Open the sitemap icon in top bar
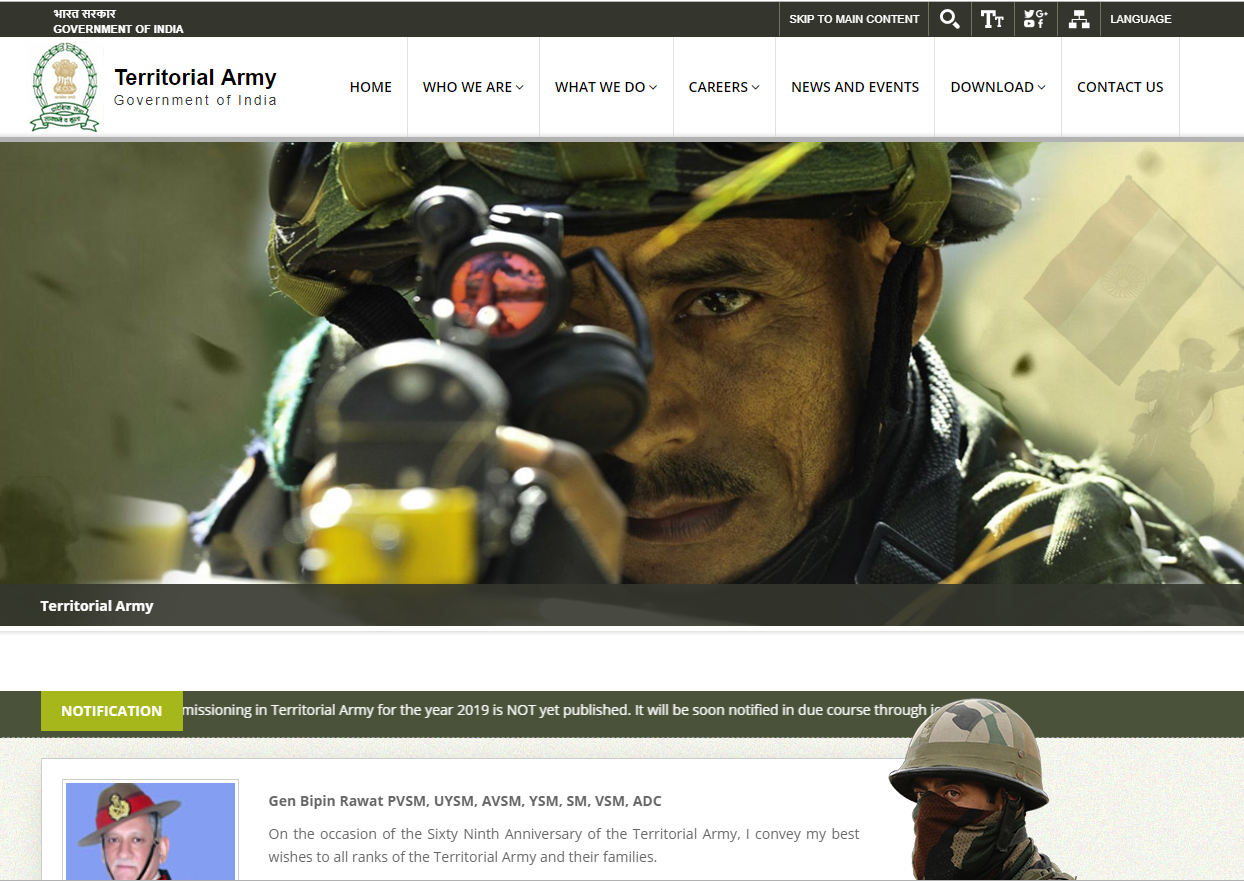Image resolution: width=1244 pixels, height=882 pixels. pyautogui.click(x=1079, y=18)
